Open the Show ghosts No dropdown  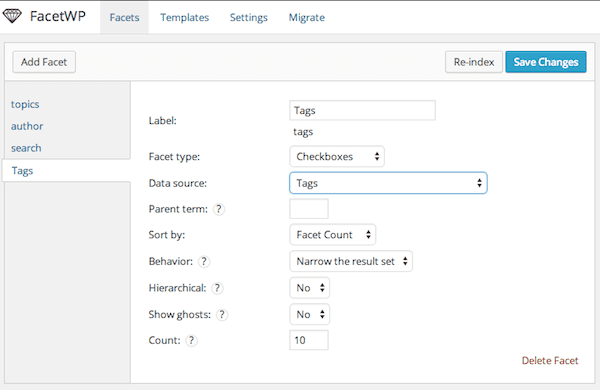pyautogui.click(x=310, y=315)
